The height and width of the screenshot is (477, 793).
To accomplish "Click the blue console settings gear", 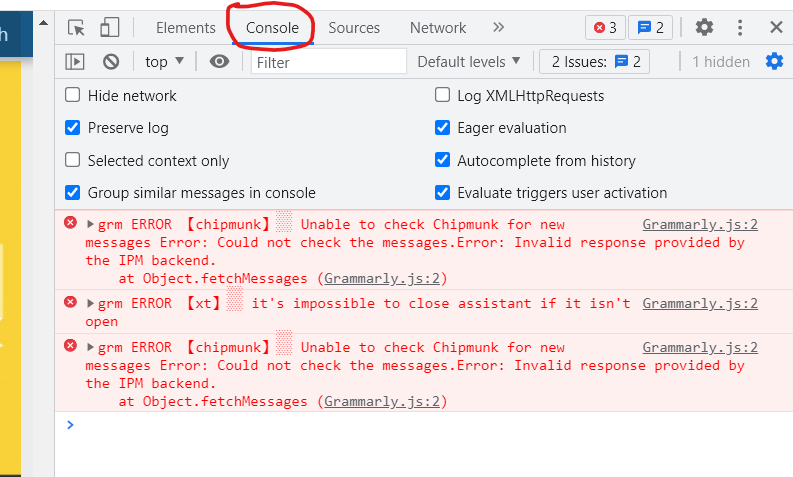I will (x=774, y=61).
